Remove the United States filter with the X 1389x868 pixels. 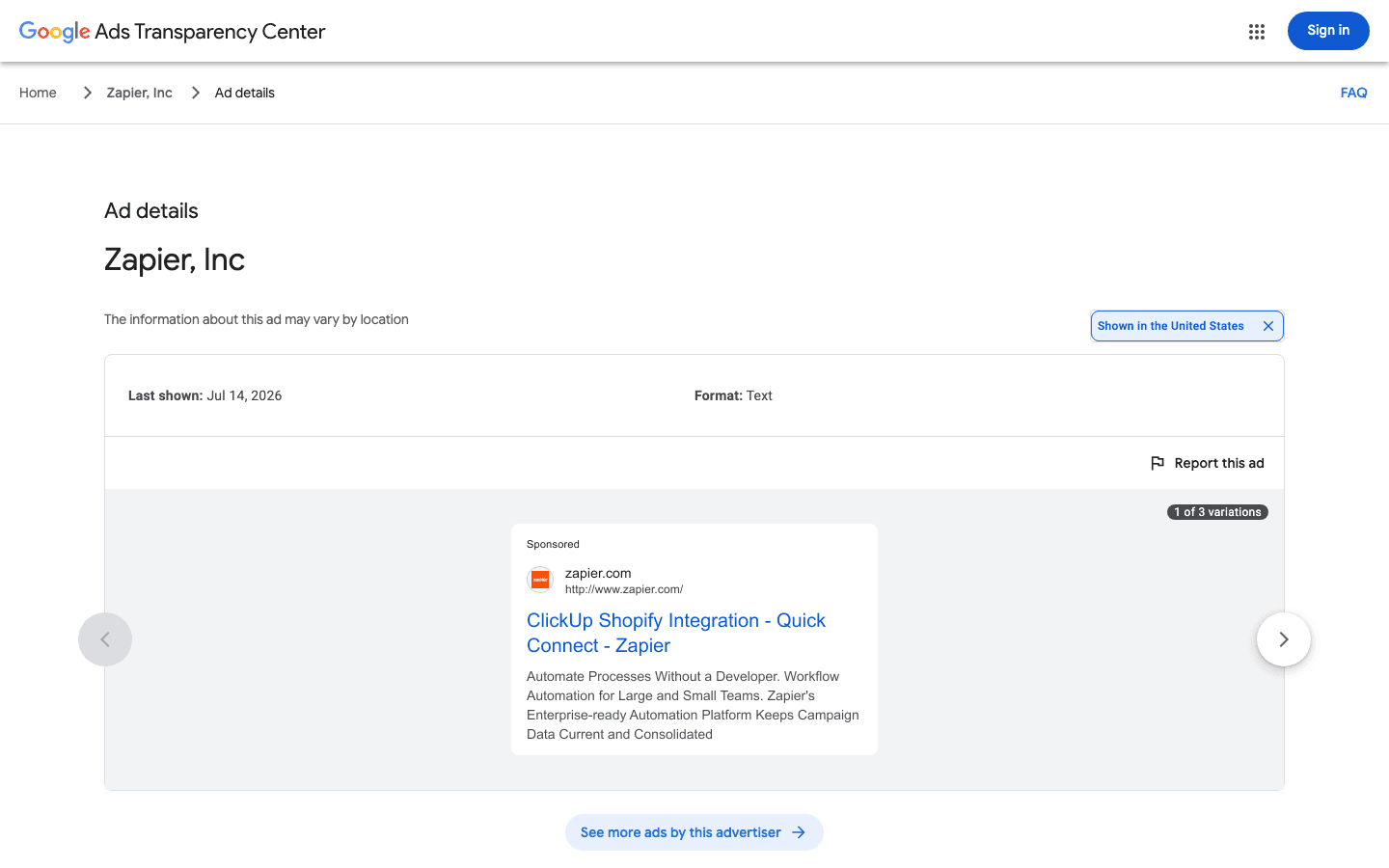tap(1268, 326)
